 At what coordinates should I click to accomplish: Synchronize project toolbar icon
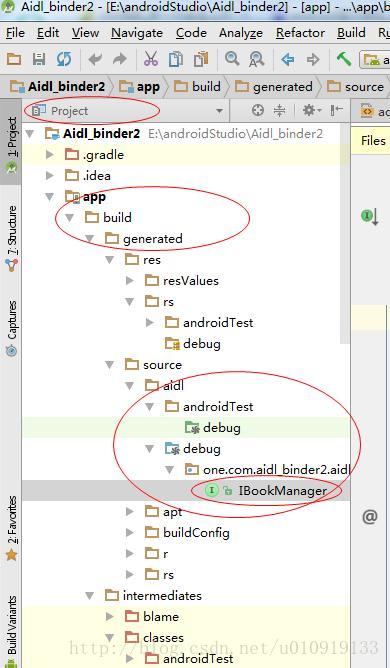[x=64, y=59]
